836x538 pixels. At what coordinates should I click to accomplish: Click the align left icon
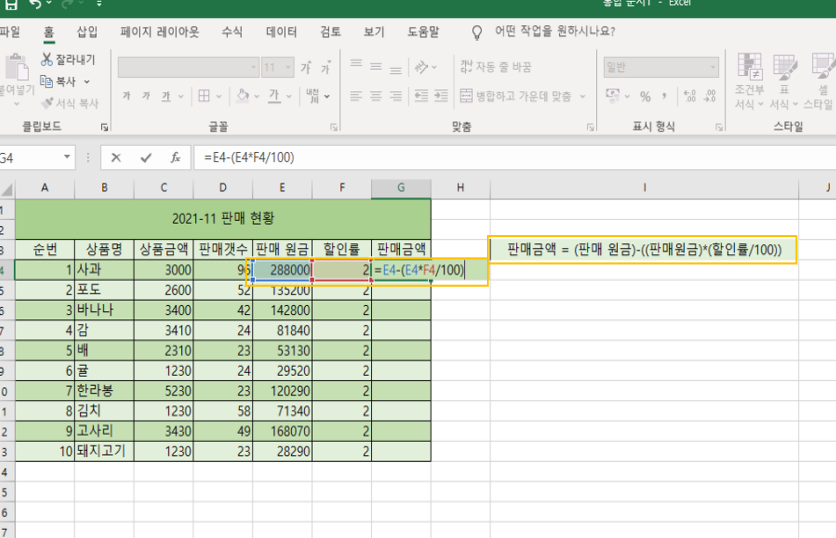click(x=356, y=96)
